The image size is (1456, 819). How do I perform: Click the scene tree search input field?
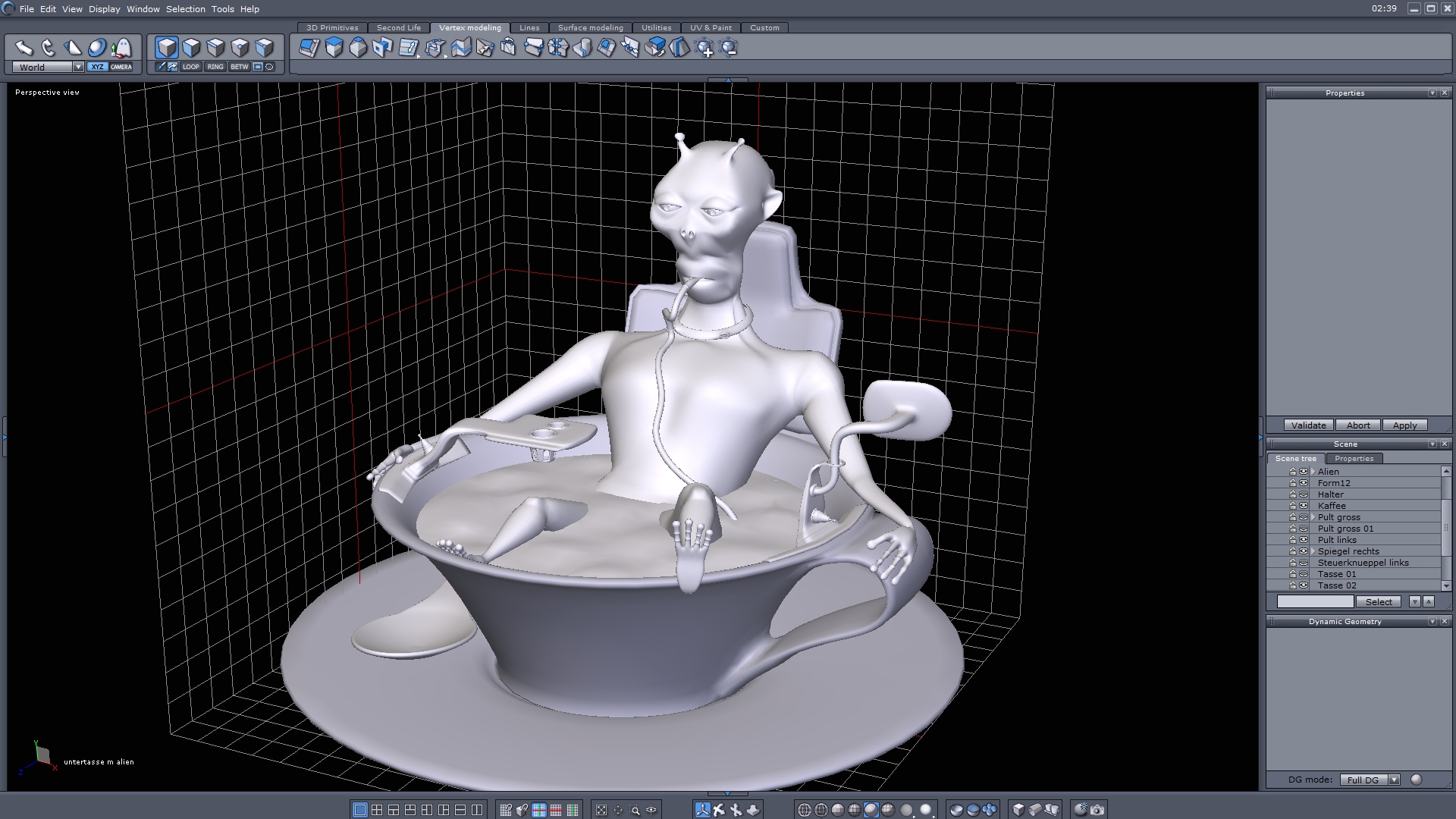coord(1315,601)
